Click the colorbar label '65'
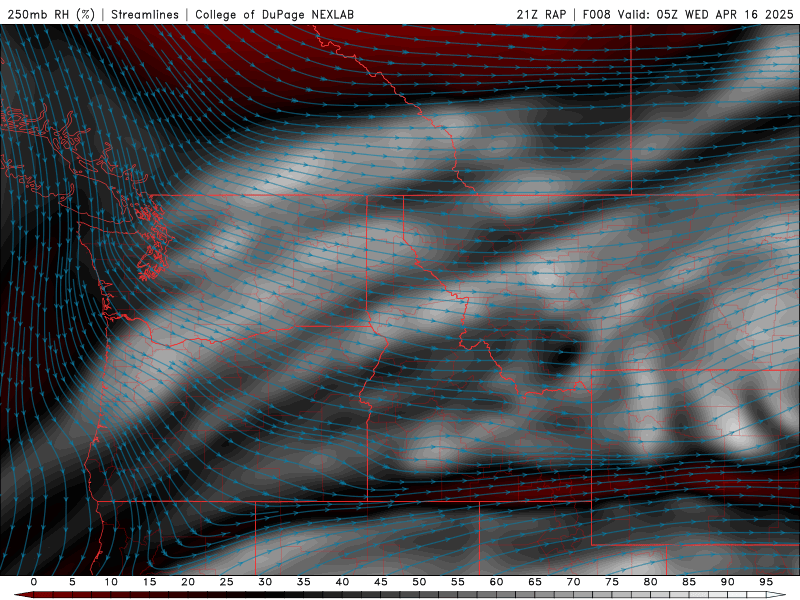This screenshot has height=600, width=800. (535, 582)
